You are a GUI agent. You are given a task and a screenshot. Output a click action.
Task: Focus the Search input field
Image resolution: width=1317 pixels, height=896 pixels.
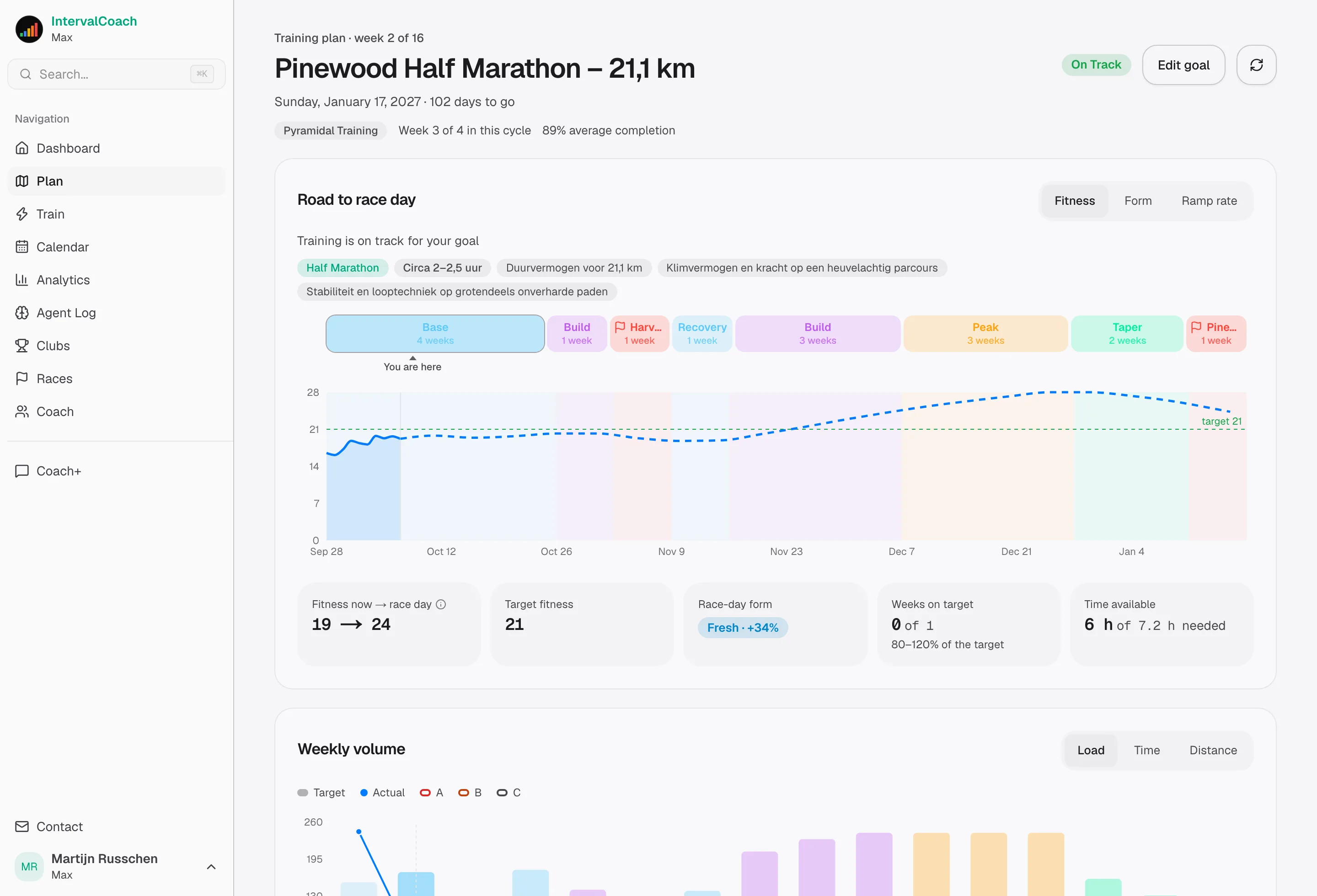(117, 74)
